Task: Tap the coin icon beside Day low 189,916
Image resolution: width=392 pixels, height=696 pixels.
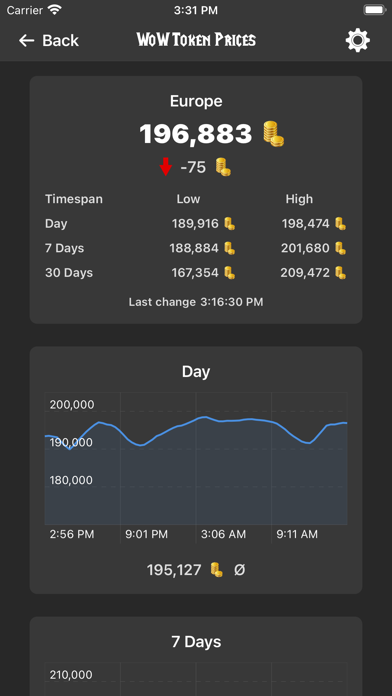Action: (x=229, y=224)
